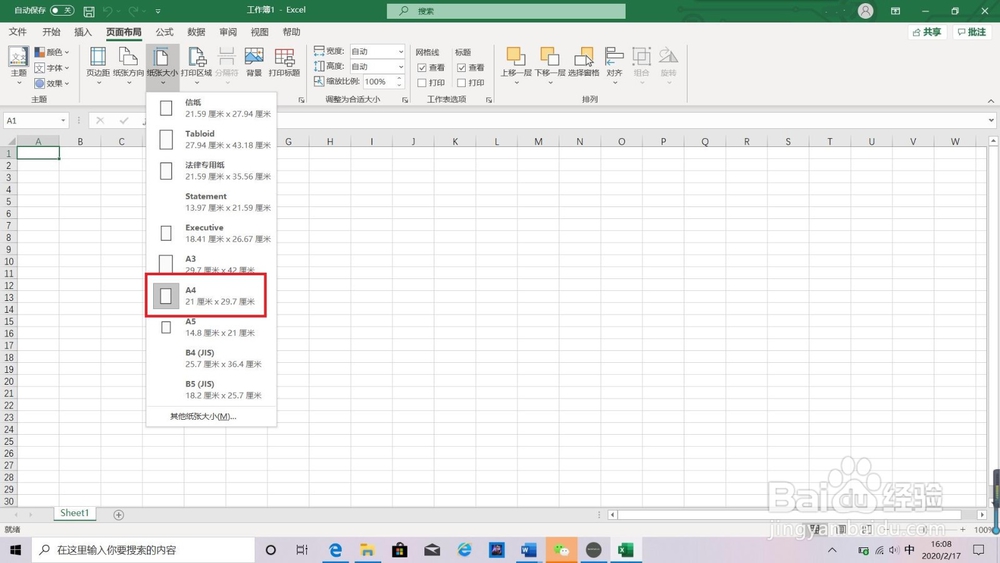Select B5 (JIS) paper size
The height and width of the screenshot is (563, 1000).
point(211,389)
